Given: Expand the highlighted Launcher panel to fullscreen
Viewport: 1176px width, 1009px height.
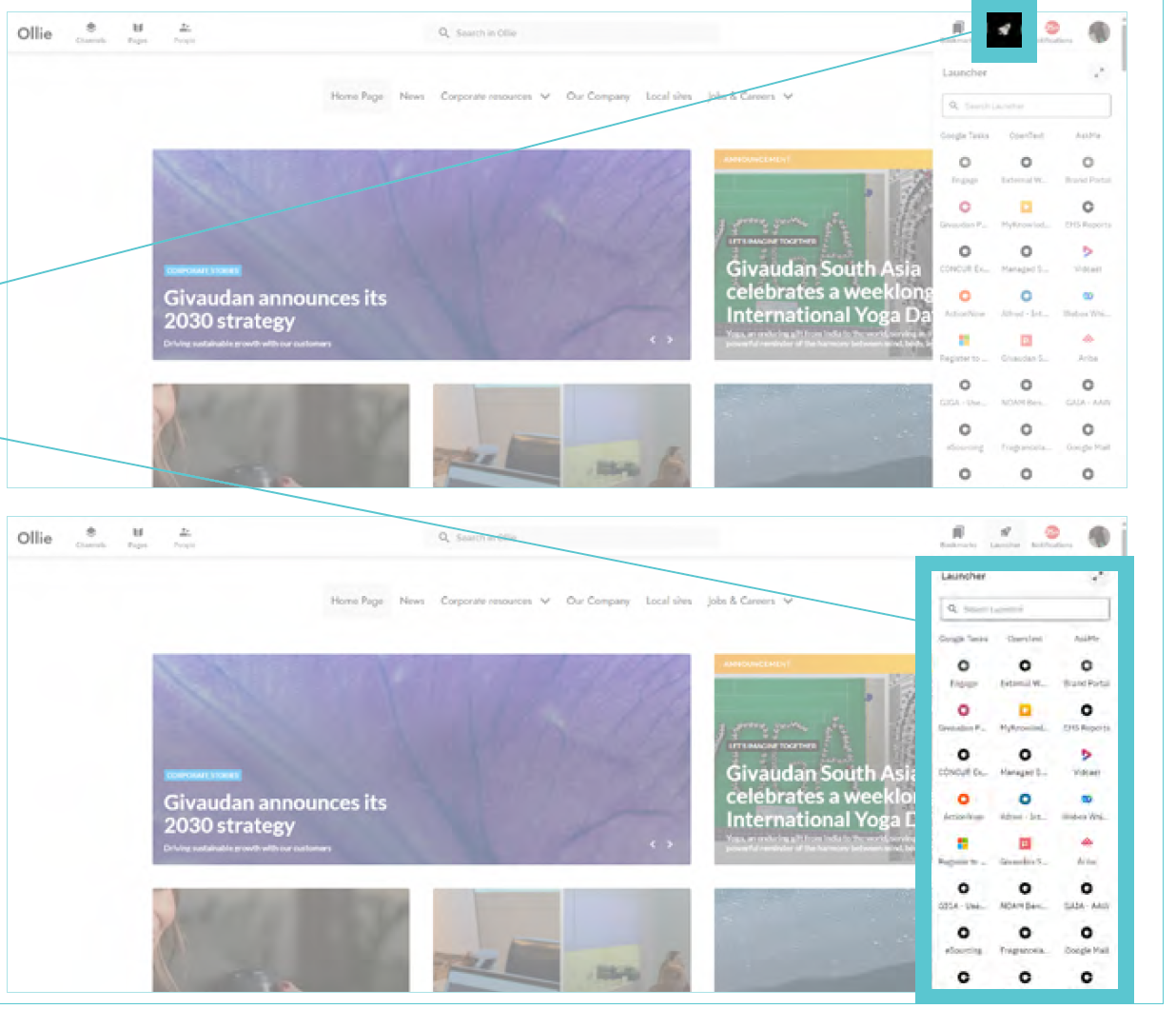Looking at the screenshot, I should click(1098, 577).
